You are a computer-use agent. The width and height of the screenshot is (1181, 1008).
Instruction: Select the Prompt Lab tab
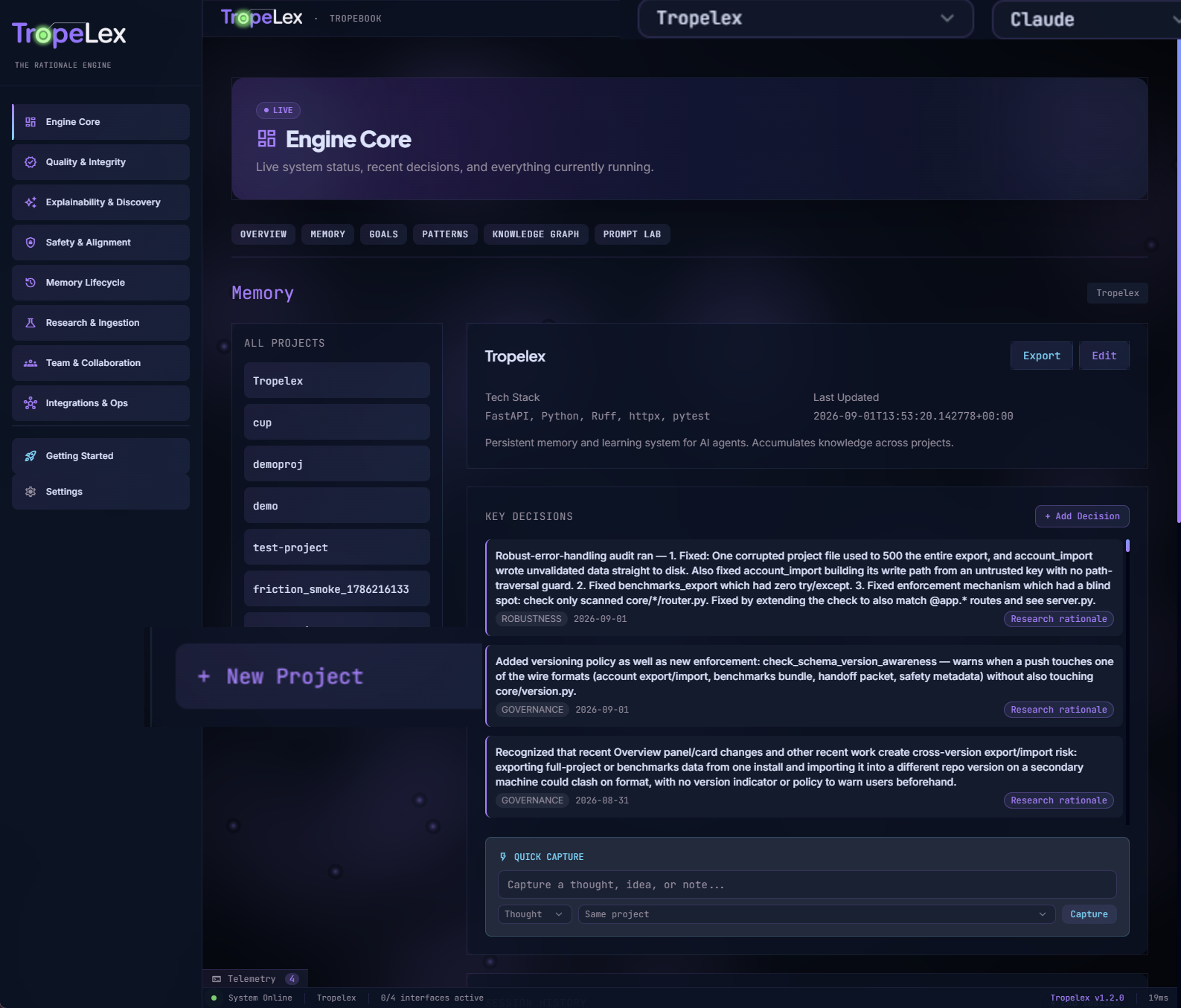tap(633, 234)
